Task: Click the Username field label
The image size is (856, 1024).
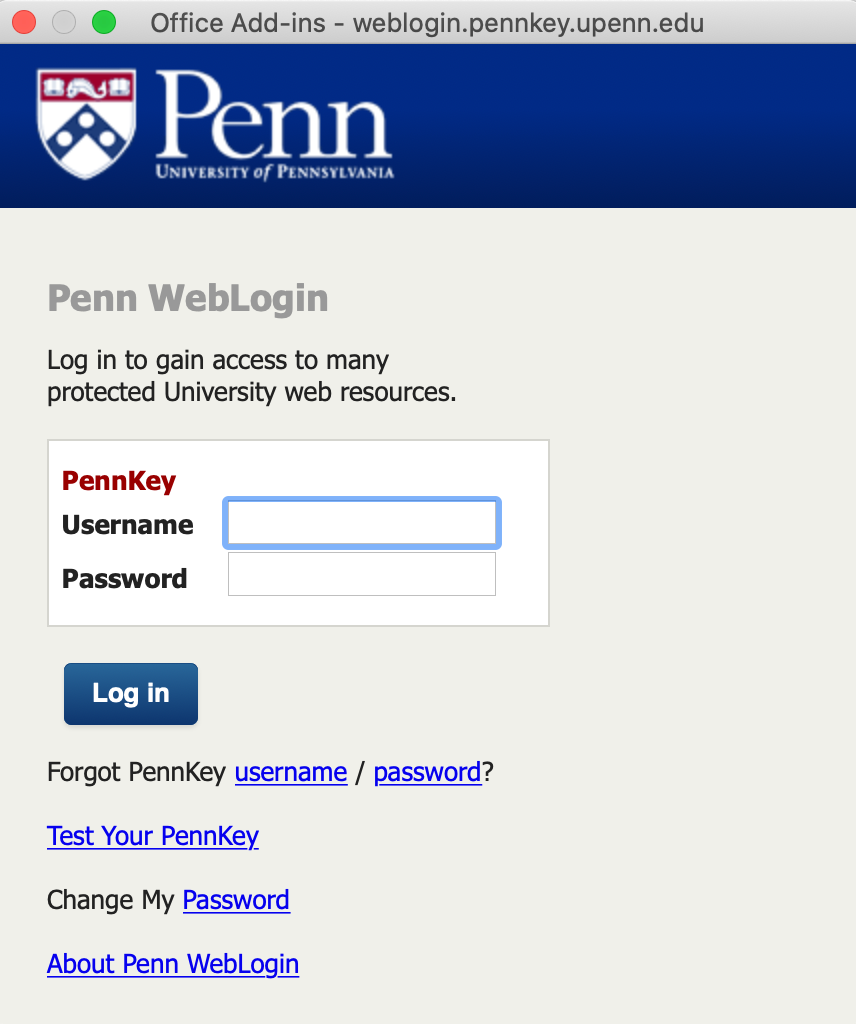Action: point(127,524)
